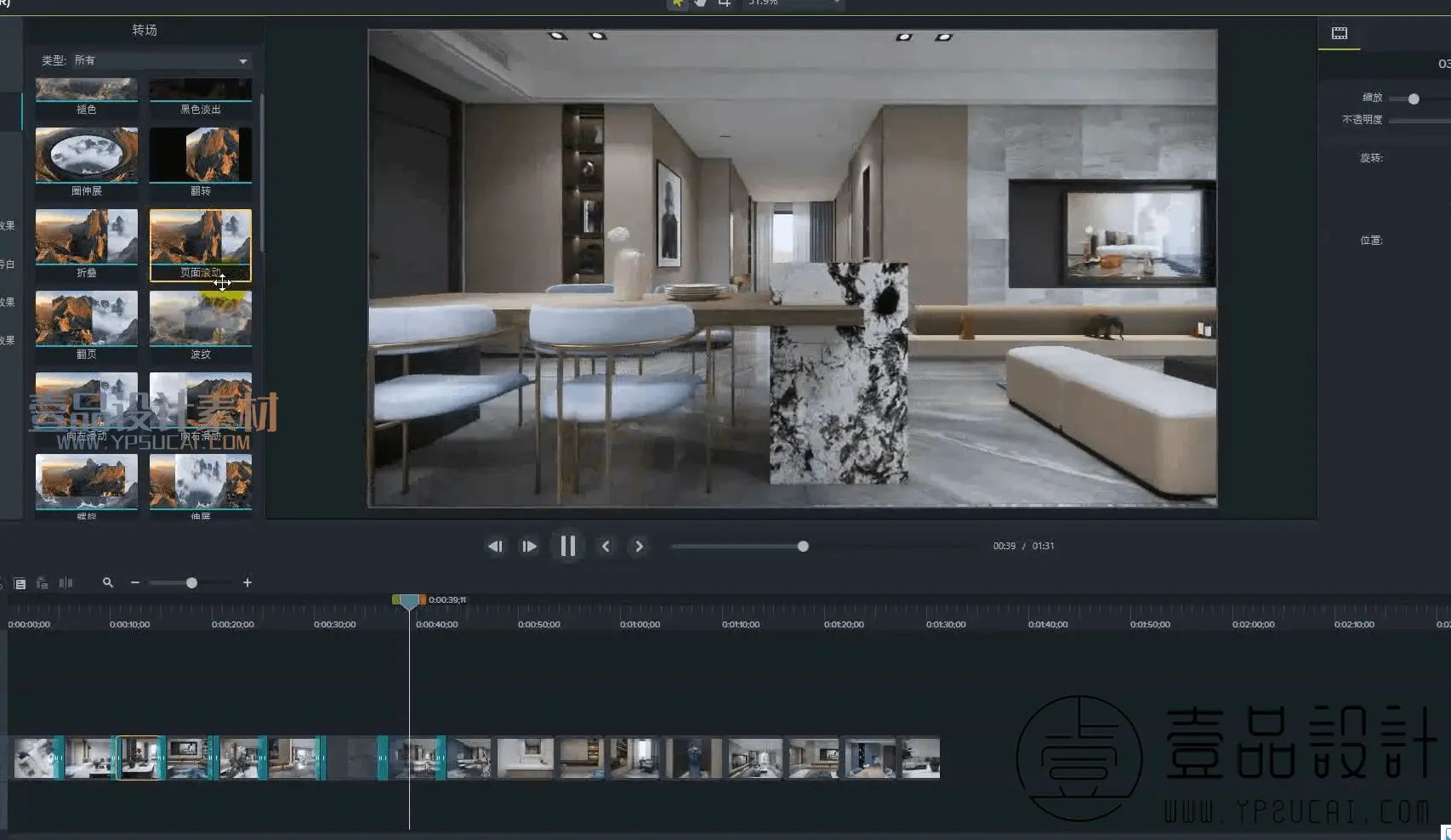This screenshot has height=840, width=1451.
Task: Select the first floor-plan clip on the timeline
Action: [35, 758]
